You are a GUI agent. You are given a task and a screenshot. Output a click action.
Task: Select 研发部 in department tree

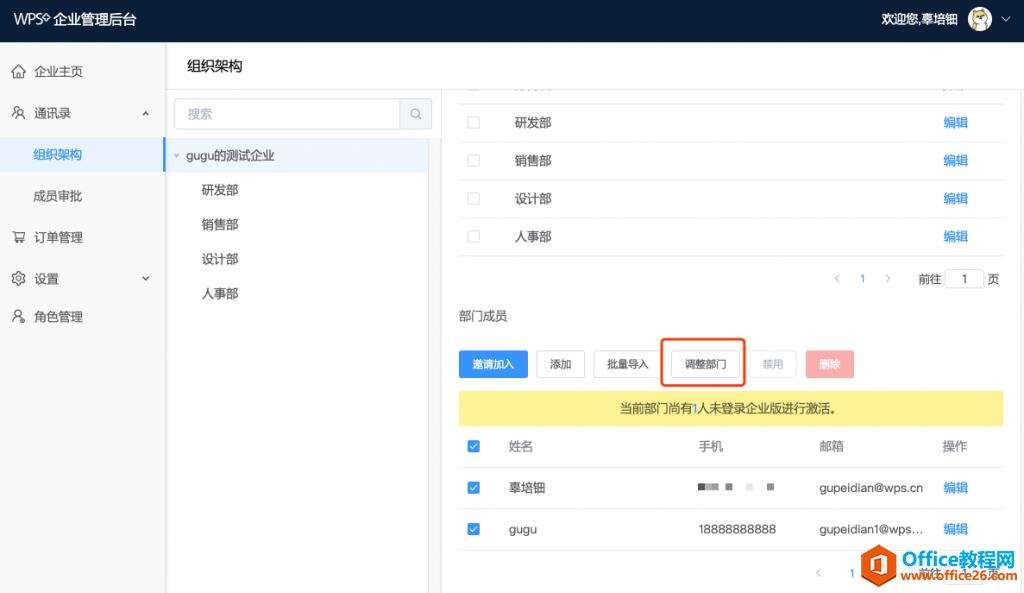[220, 190]
